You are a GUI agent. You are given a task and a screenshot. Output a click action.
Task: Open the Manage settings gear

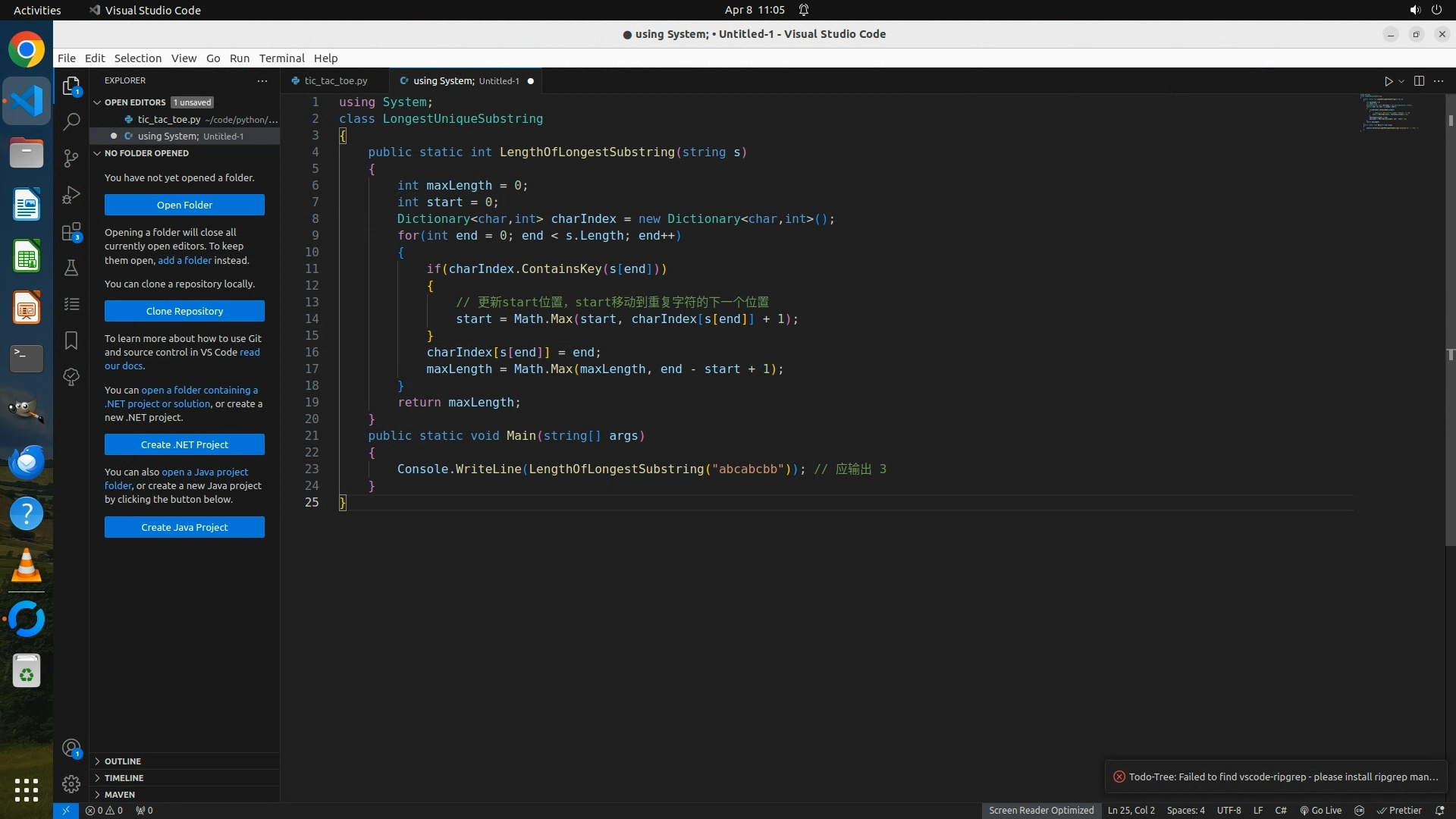(71, 784)
